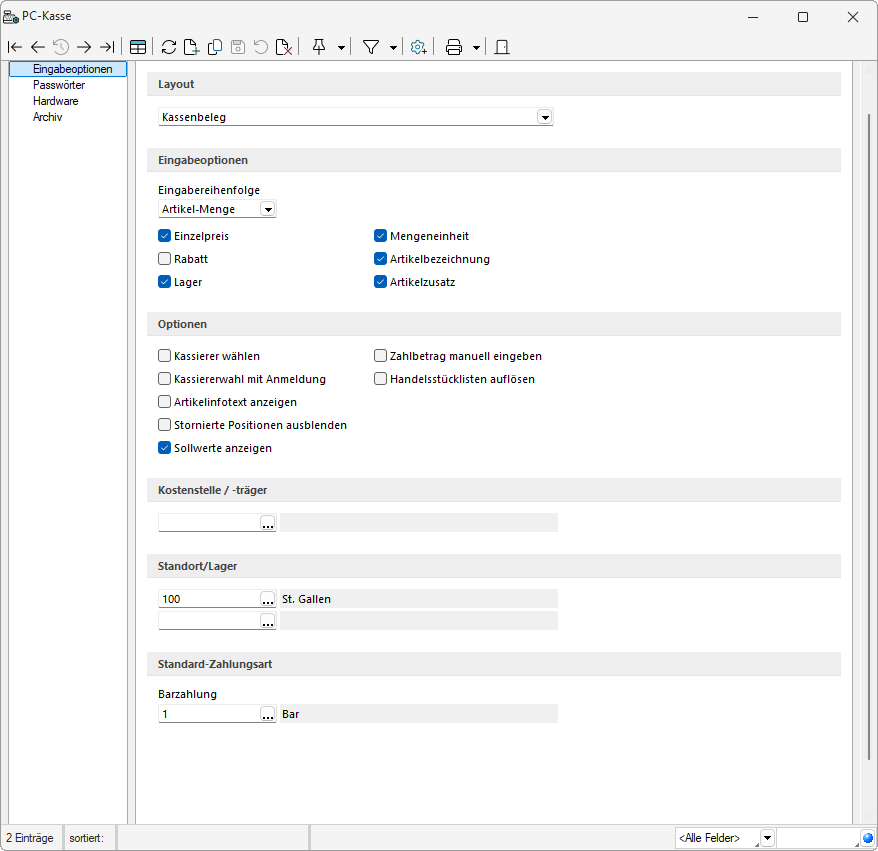Screen dimensions: 878x851
Task: Tick the Kassierer wählen checkbox
Action: click(165, 356)
